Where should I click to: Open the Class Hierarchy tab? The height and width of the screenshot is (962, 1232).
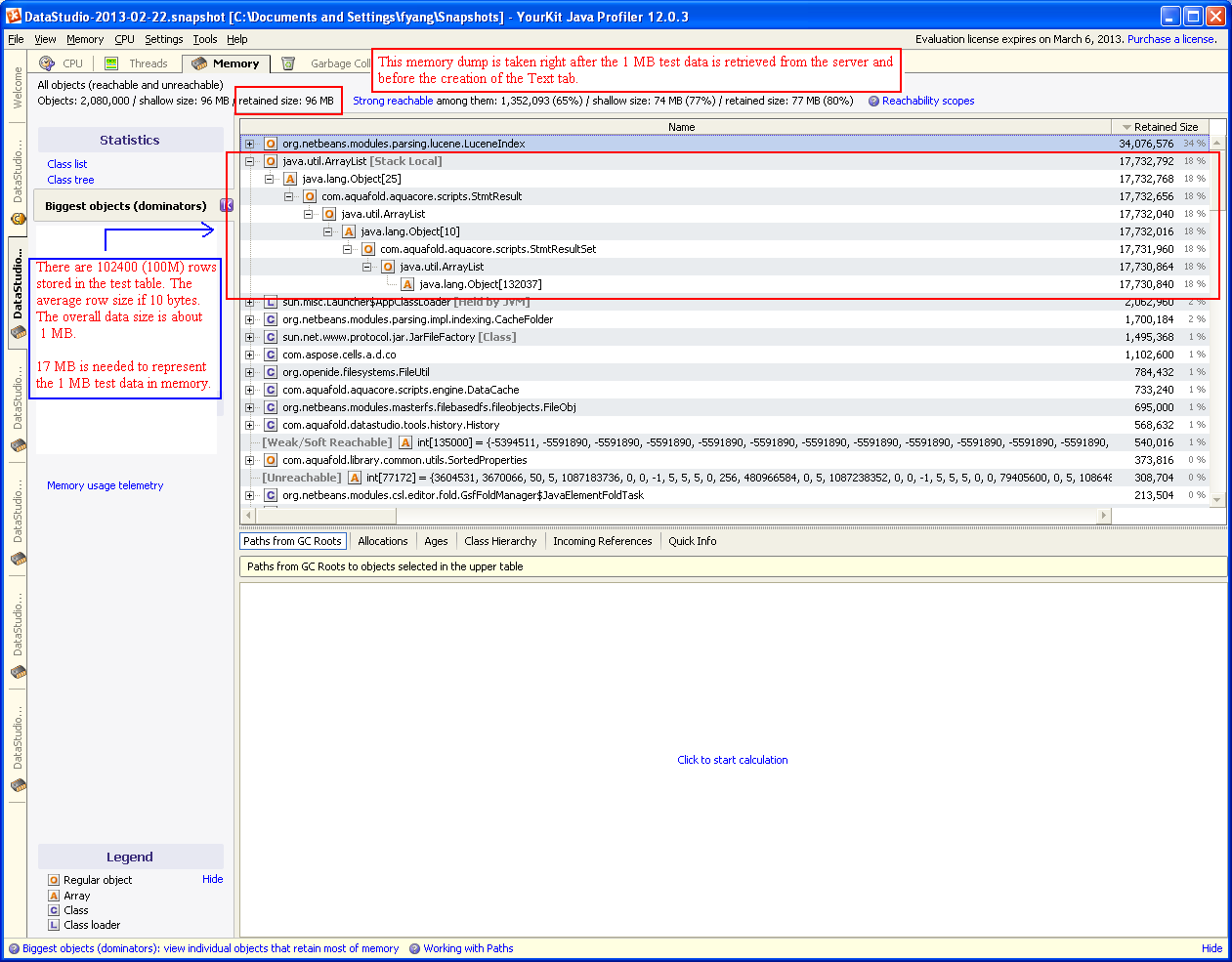tap(500, 541)
